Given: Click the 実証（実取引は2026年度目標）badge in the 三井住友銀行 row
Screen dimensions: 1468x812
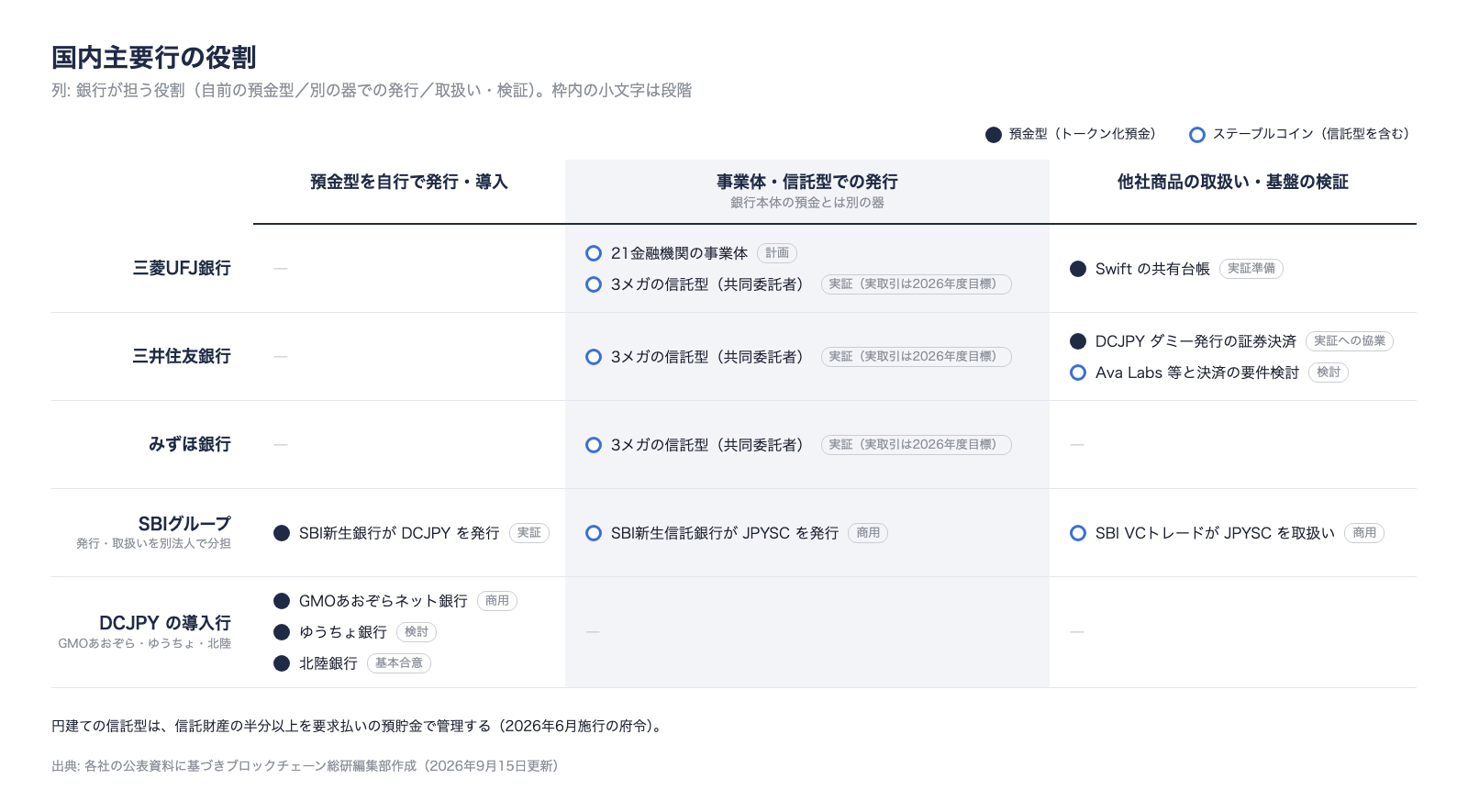Looking at the screenshot, I should [x=917, y=357].
